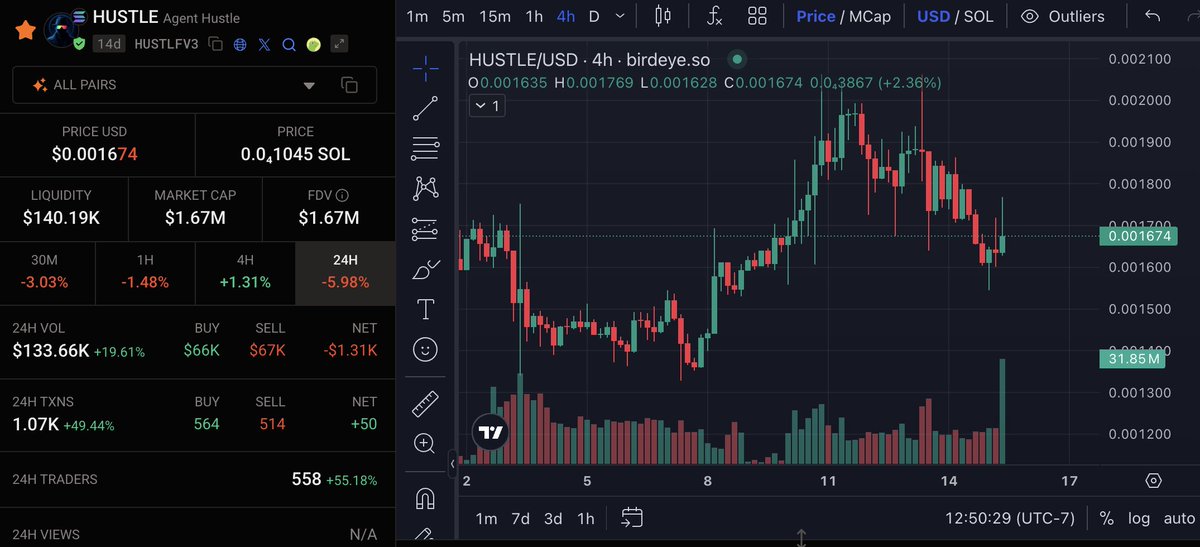Select the 4H price change tab
1200x547 pixels.
coord(245,271)
